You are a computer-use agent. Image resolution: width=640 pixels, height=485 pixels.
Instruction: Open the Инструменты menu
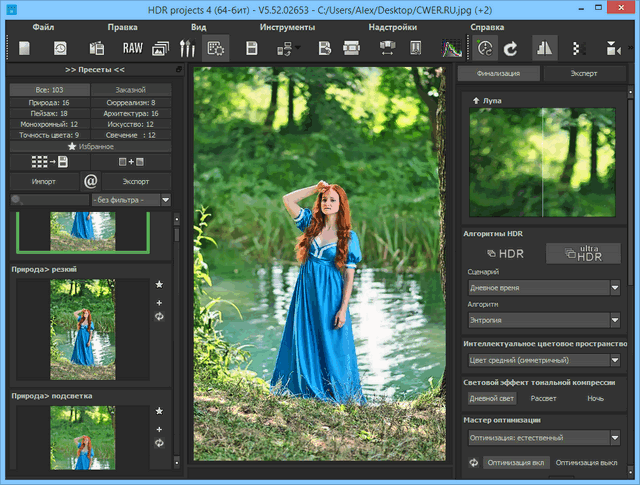(x=287, y=27)
